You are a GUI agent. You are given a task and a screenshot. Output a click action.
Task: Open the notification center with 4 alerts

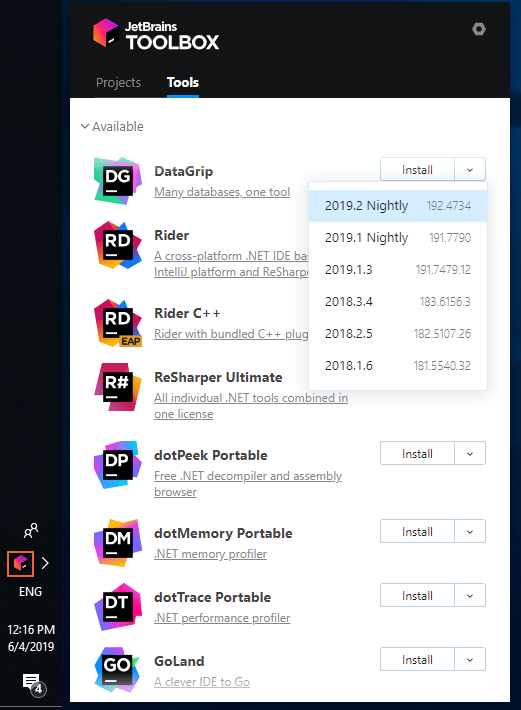click(x=33, y=684)
